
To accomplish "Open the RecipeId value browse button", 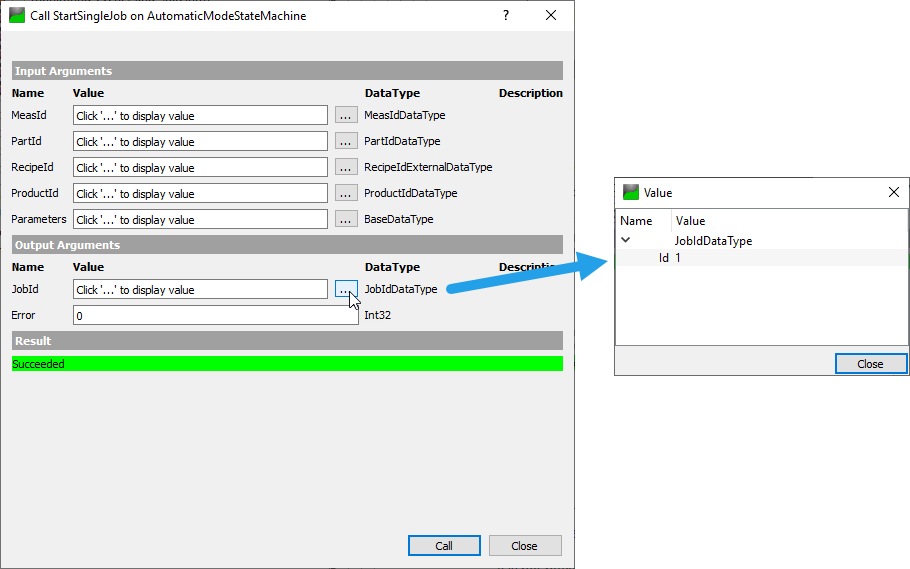I will pyautogui.click(x=346, y=167).
